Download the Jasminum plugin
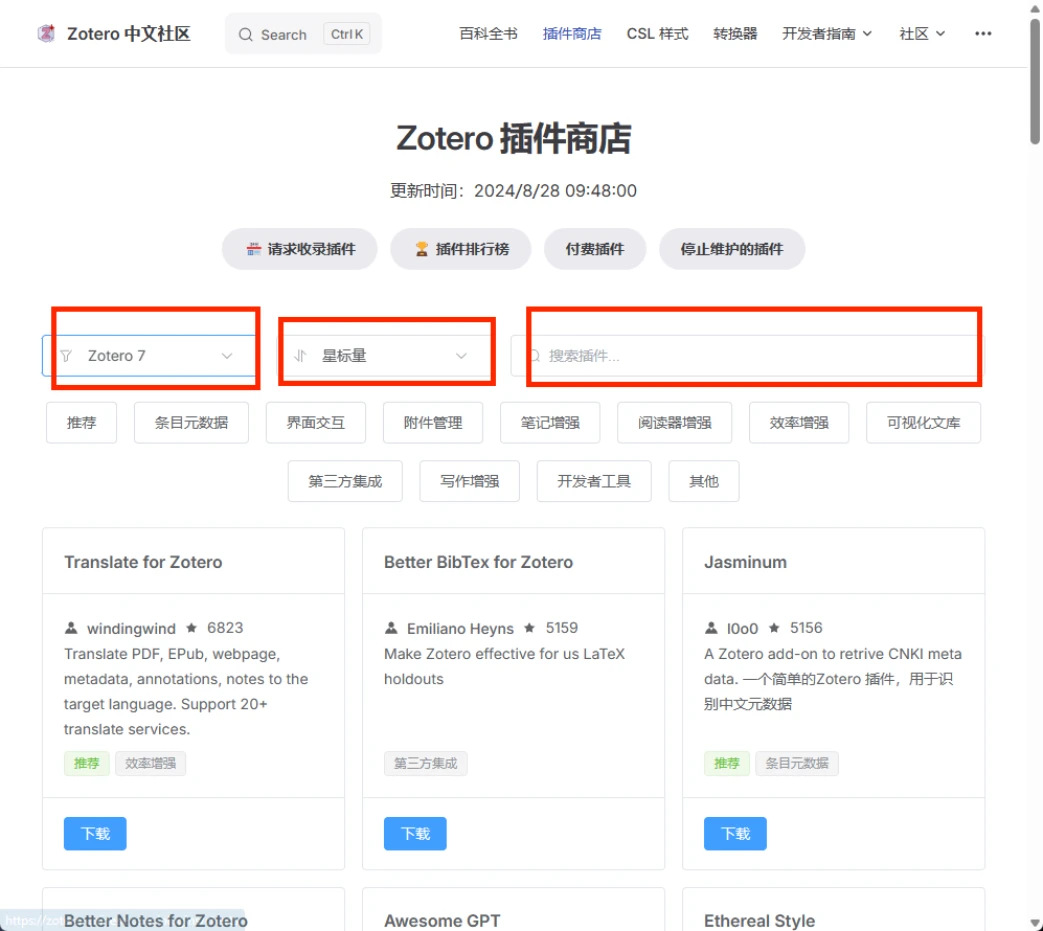Image resolution: width=1043 pixels, height=931 pixels. click(735, 833)
